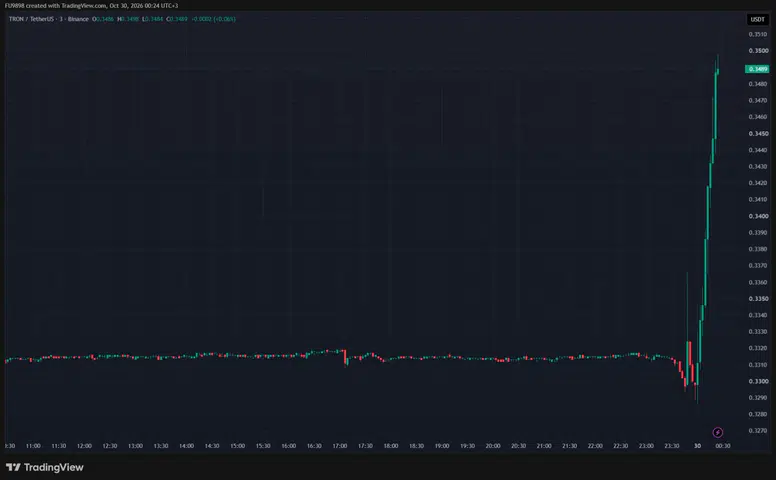Click the 0.3510 price axis label
Image resolution: width=776 pixels, height=480 pixels.
point(758,34)
